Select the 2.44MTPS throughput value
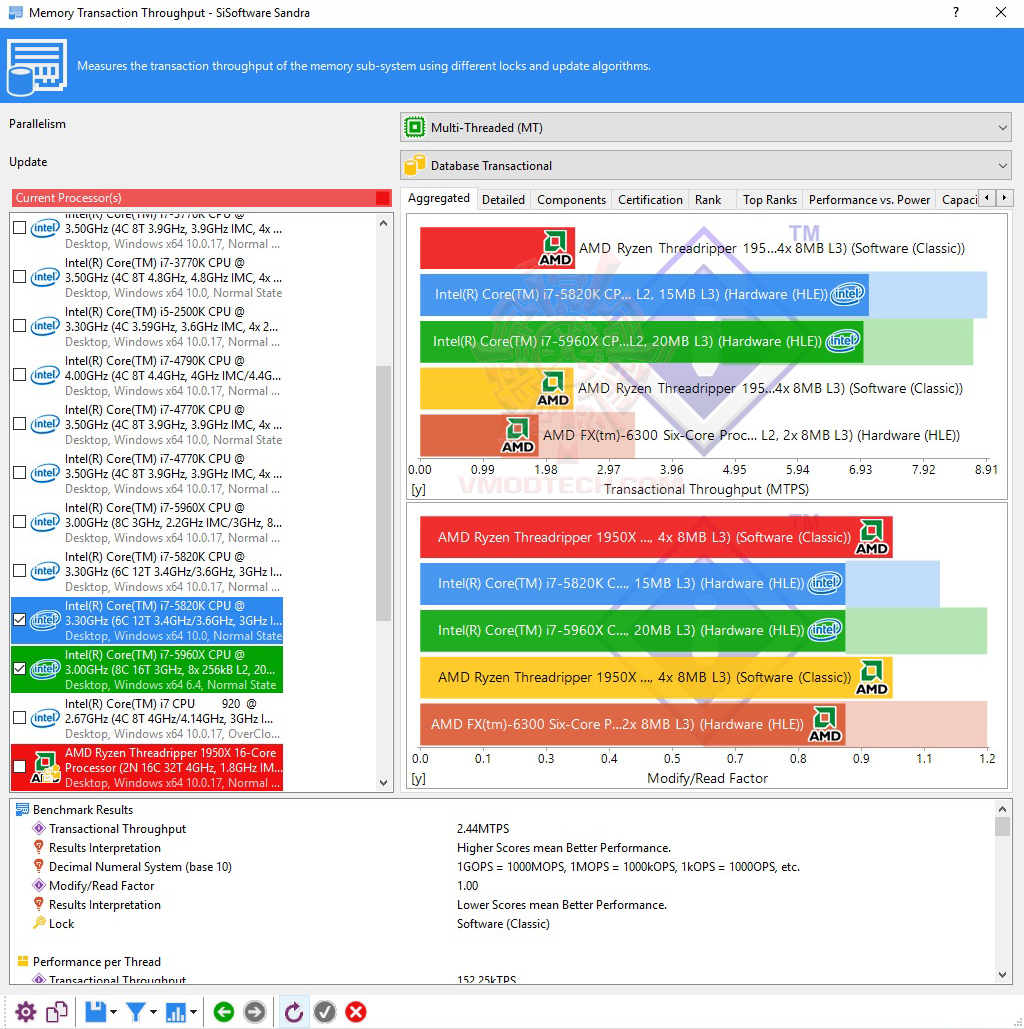This screenshot has width=1024, height=1029. point(483,829)
